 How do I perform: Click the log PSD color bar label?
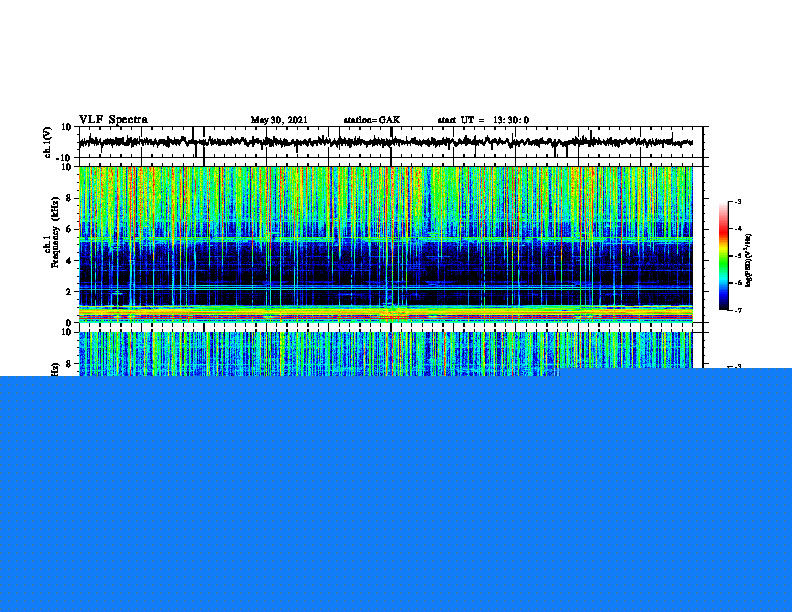[749, 261]
